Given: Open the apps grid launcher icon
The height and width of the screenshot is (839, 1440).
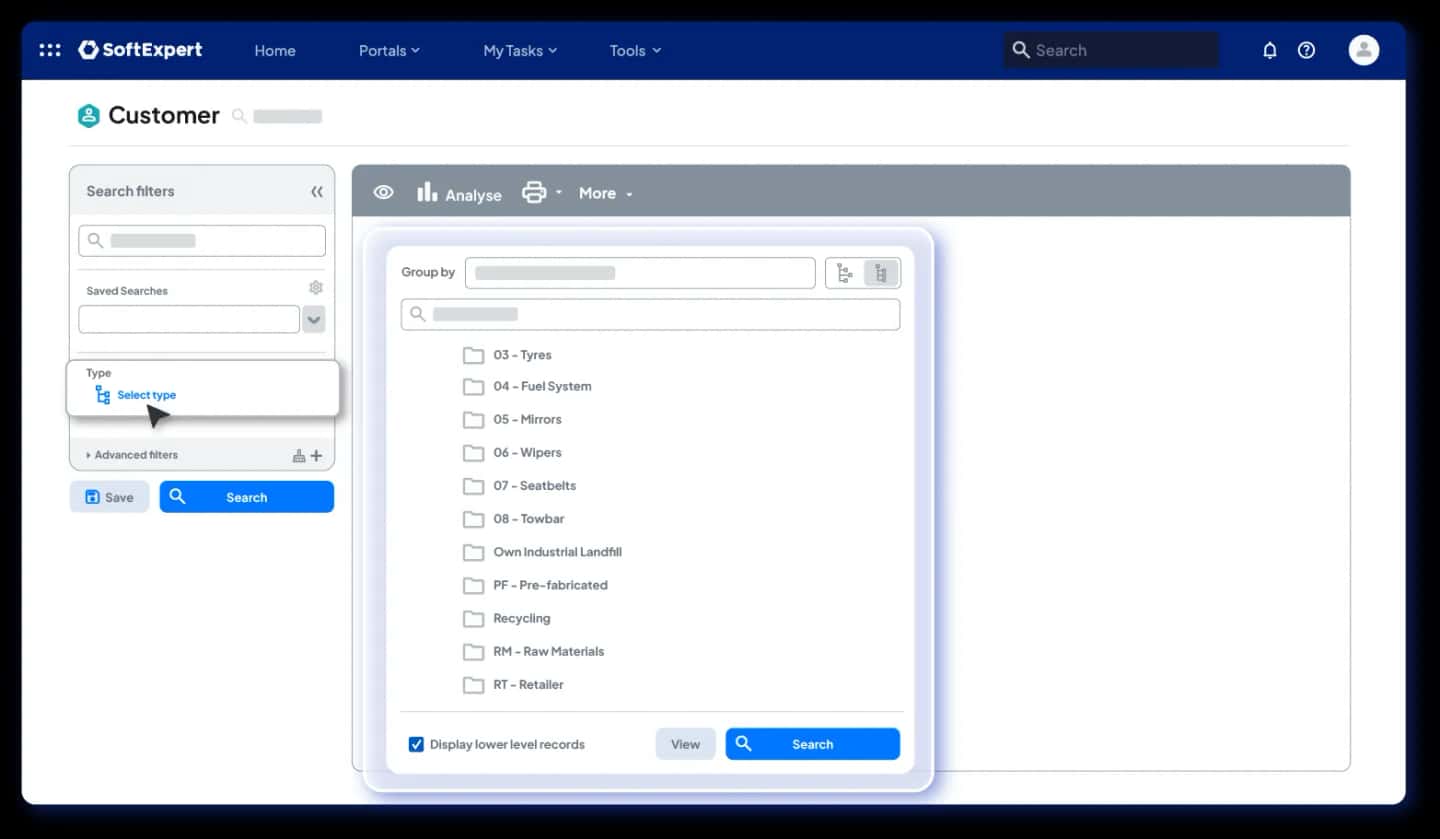Looking at the screenshot, I should (x=50, y=50).
